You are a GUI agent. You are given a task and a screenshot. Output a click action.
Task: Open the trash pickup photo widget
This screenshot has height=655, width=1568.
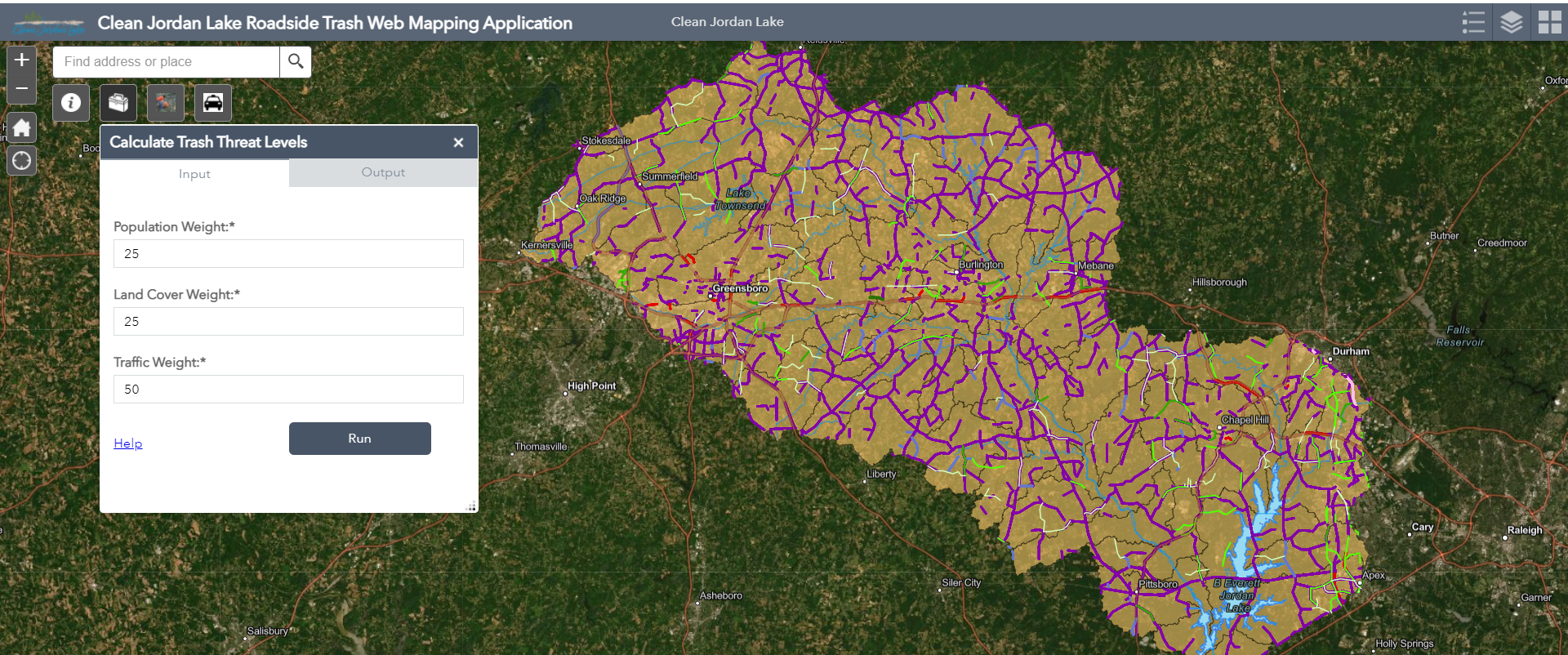(x=166, y=103)
